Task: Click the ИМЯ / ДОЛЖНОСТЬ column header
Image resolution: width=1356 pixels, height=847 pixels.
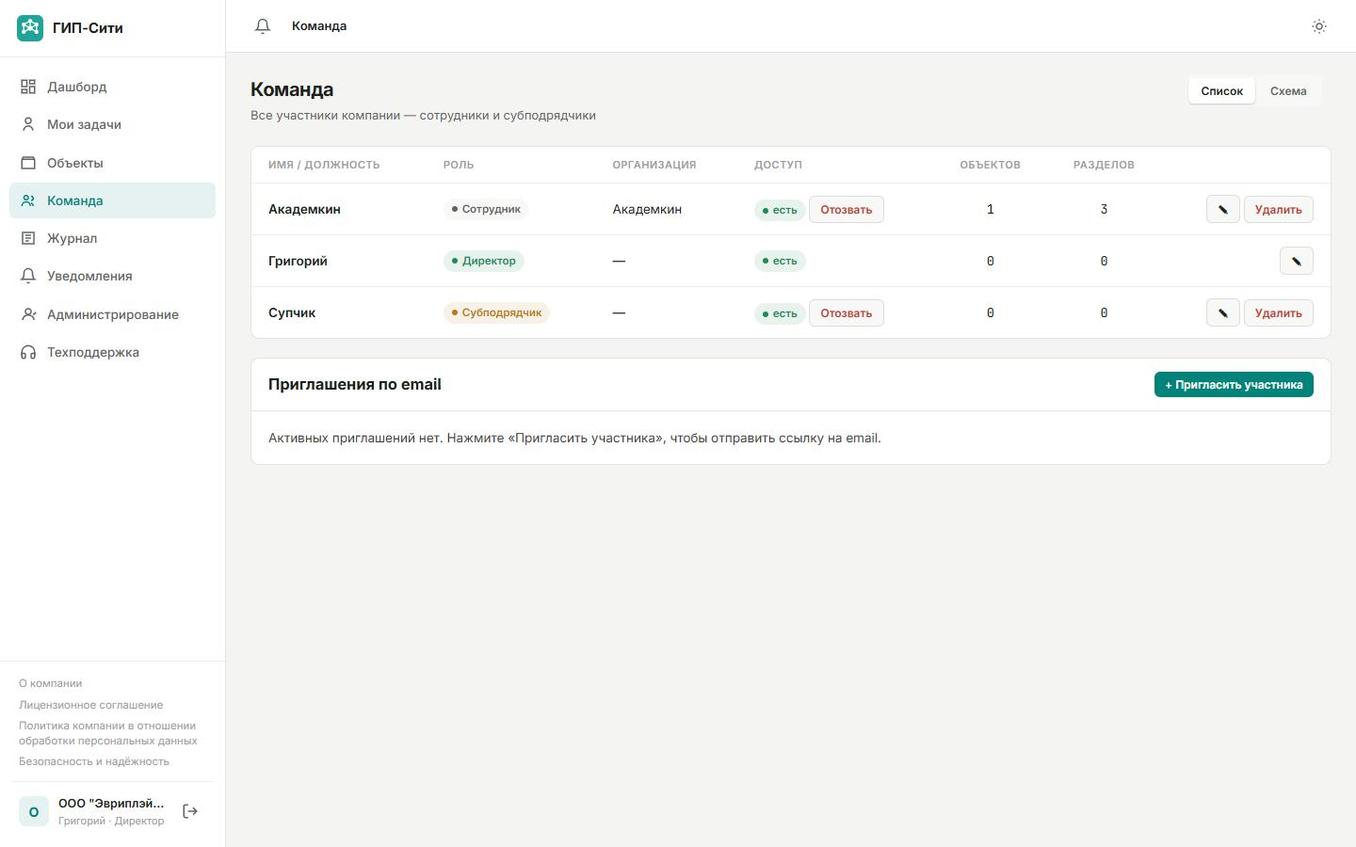Action: 324,165
